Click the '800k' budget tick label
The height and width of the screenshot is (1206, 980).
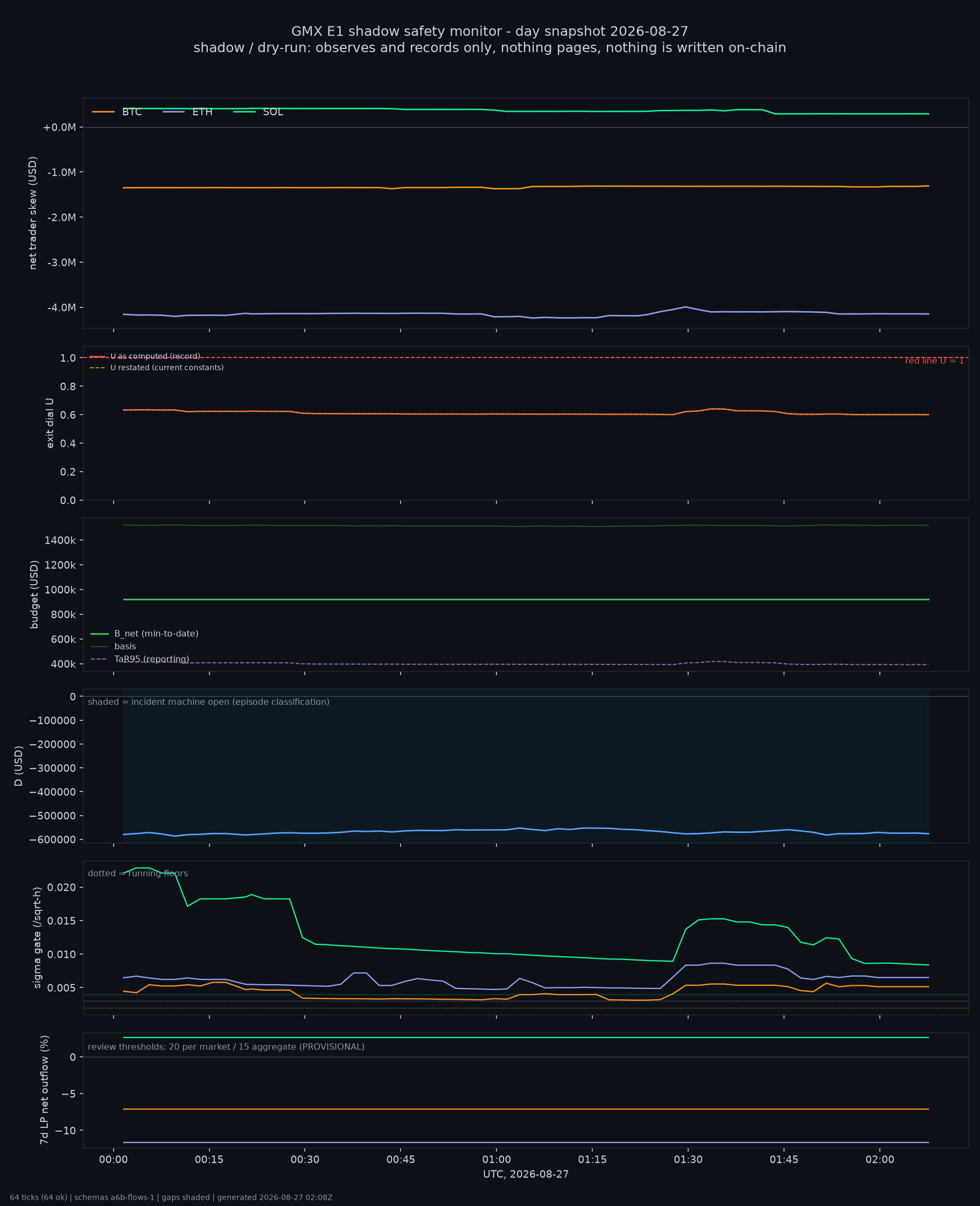(62, 614)
